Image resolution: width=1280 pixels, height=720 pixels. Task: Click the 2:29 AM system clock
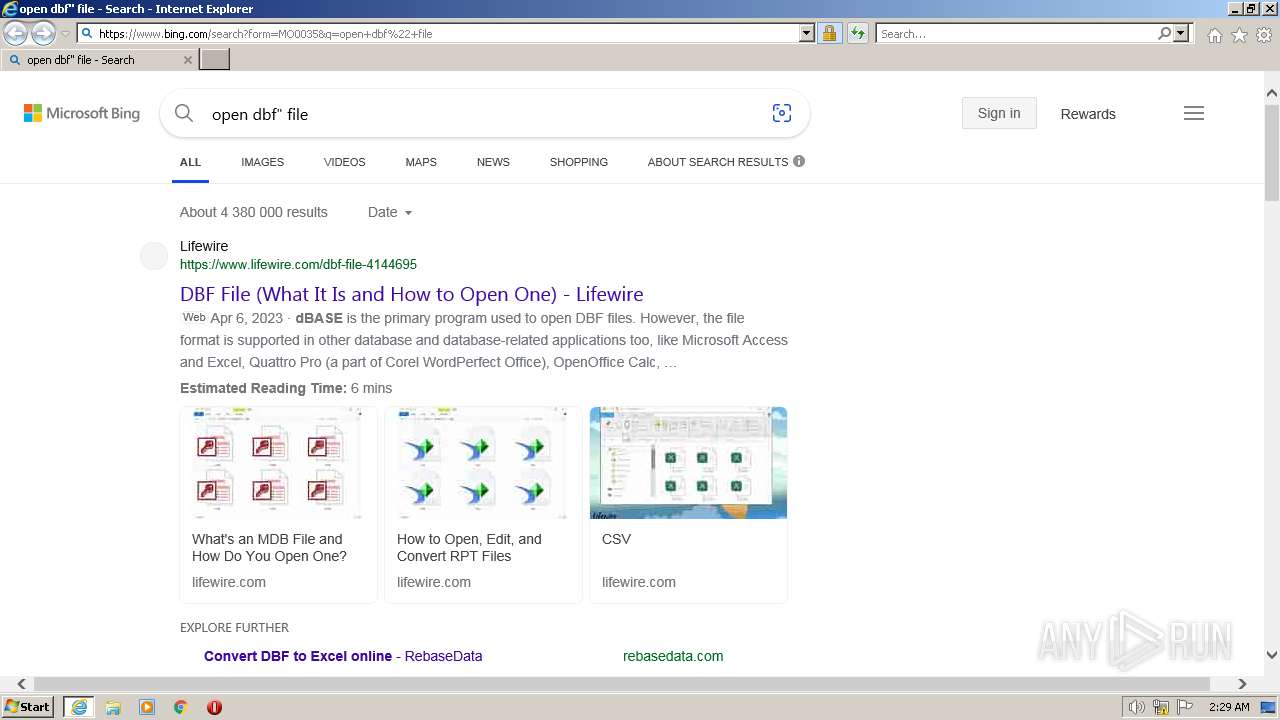tap(1229, 707)
